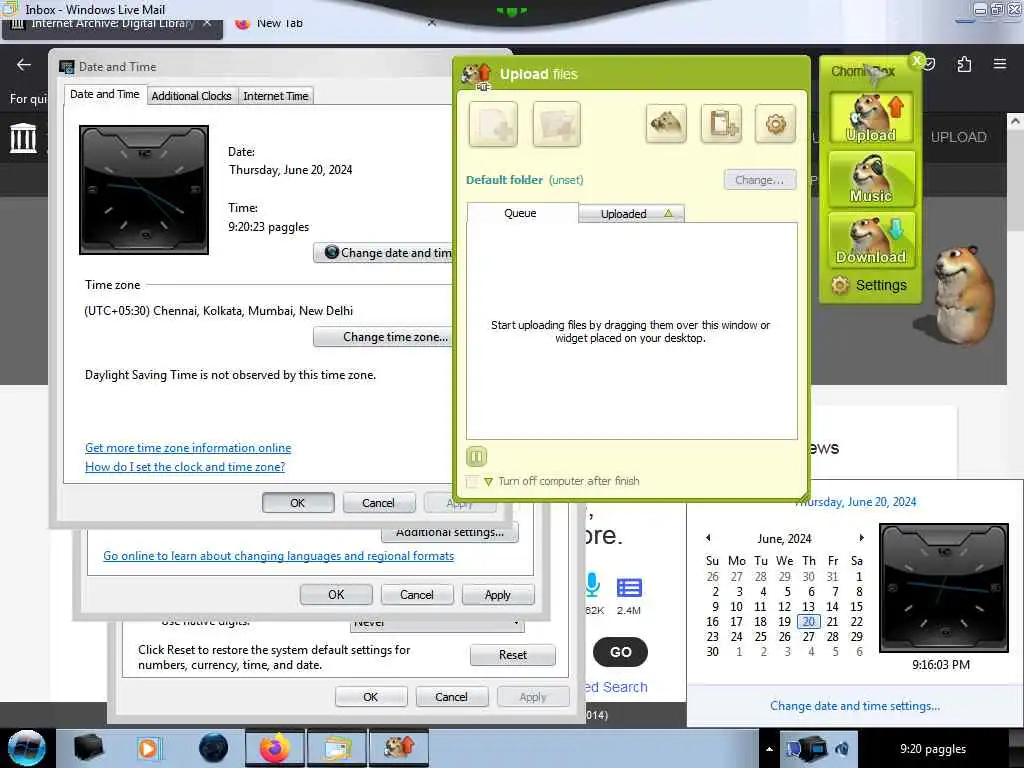Switch to the Uploaded tab in Upload files
1024x768 pixels.
(x=631, y=214)
